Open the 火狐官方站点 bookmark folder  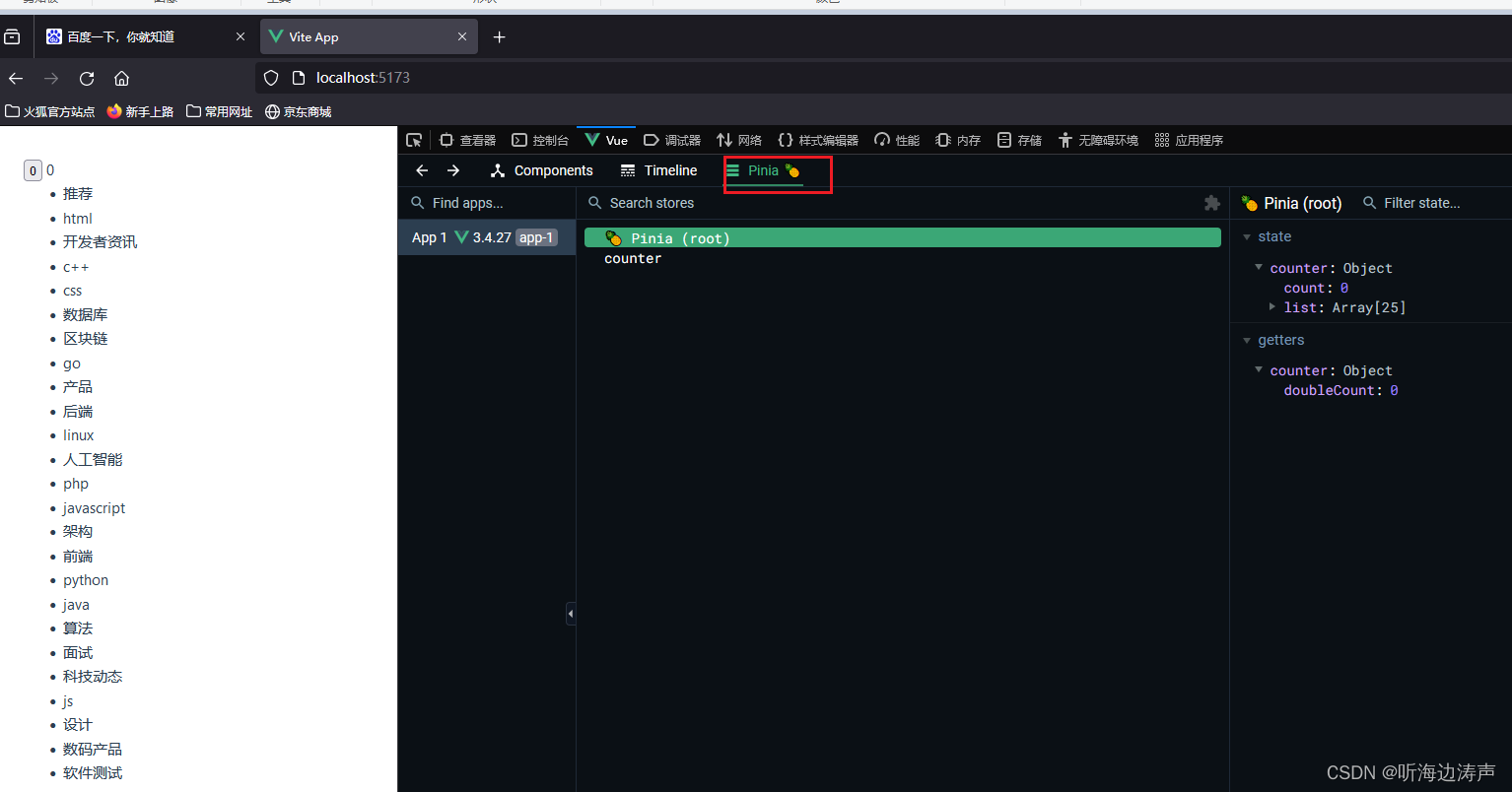tap(50, 111)
